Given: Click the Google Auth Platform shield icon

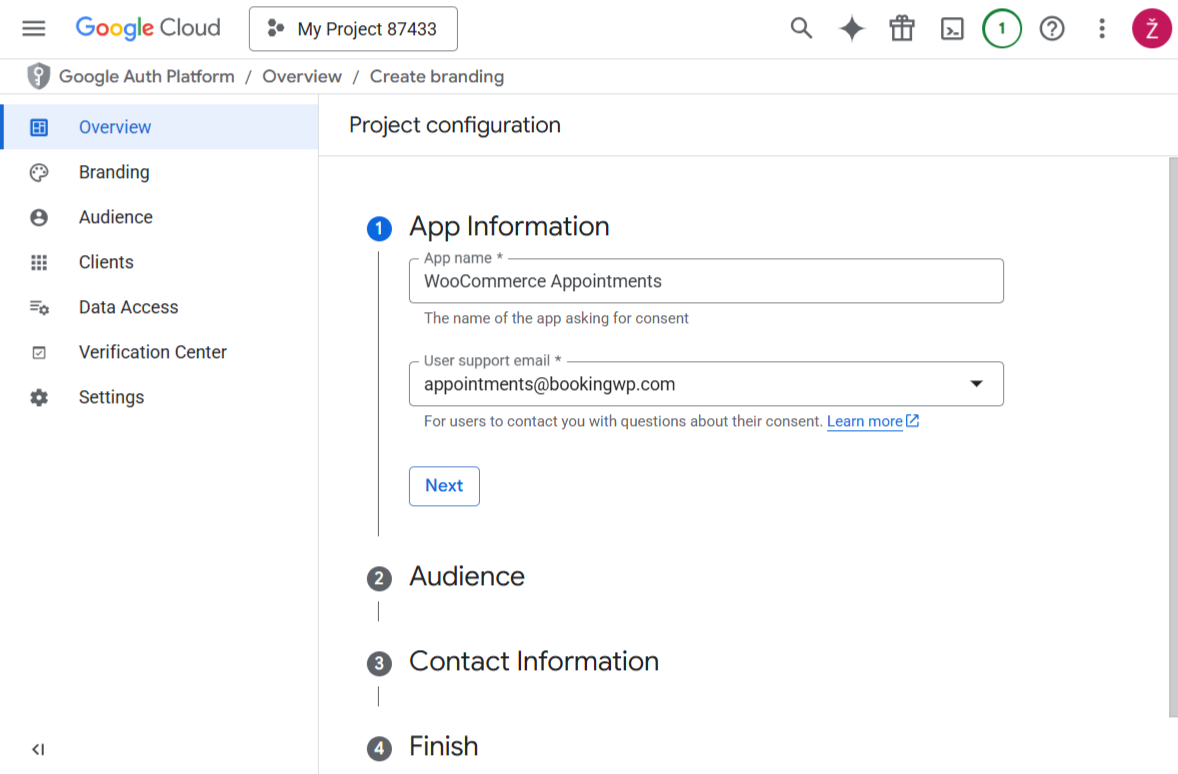Looking at the screenshot, I should [x=38, y=76].
